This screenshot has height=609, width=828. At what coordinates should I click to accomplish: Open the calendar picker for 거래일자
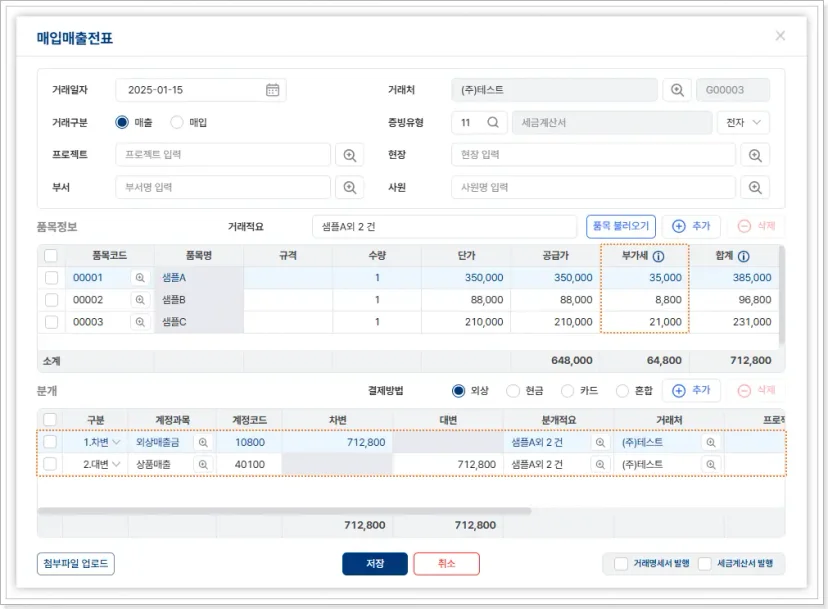click(272, 90)
